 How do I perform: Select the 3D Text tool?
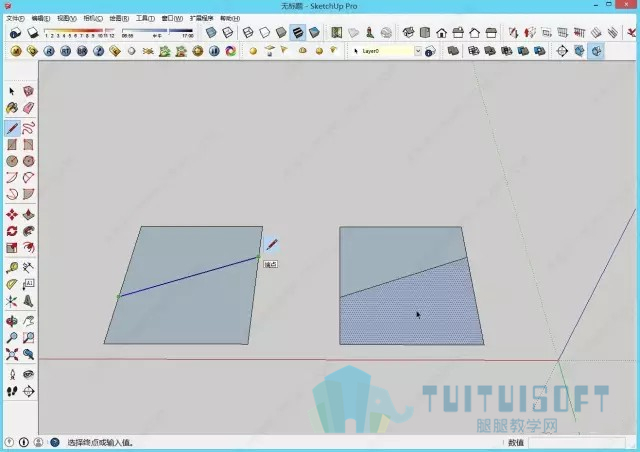coord(28,301)
